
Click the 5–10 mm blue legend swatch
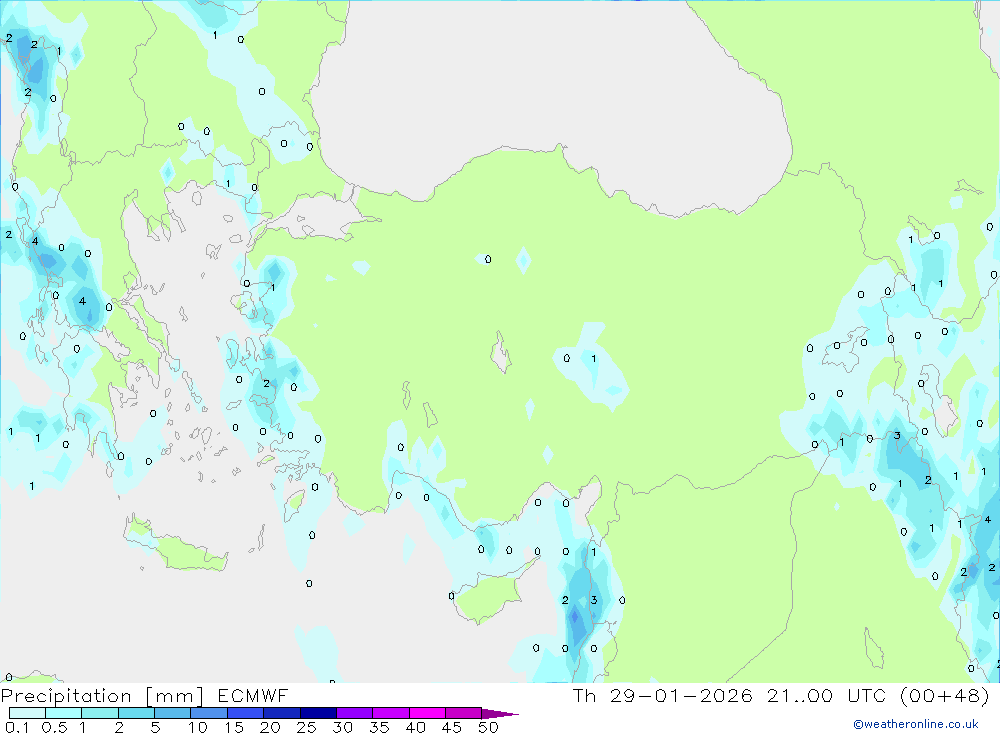point(173,713)
